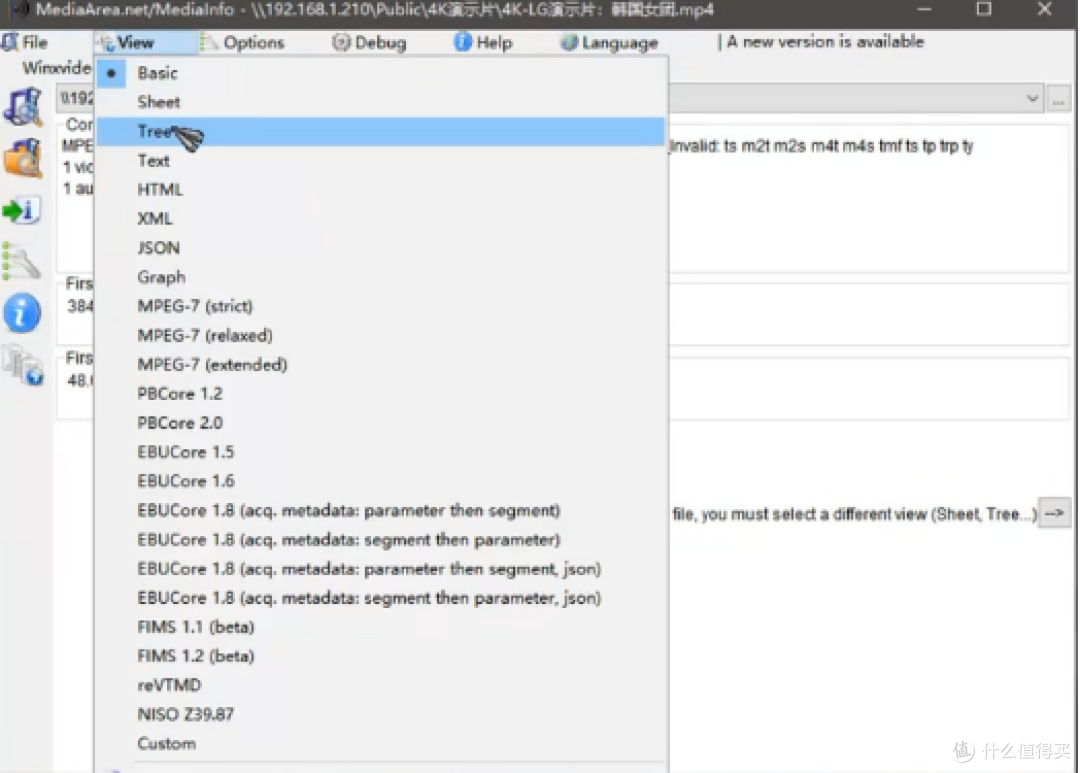Choose the Tree view
The image size is (1080, 773).
point(380,132)
